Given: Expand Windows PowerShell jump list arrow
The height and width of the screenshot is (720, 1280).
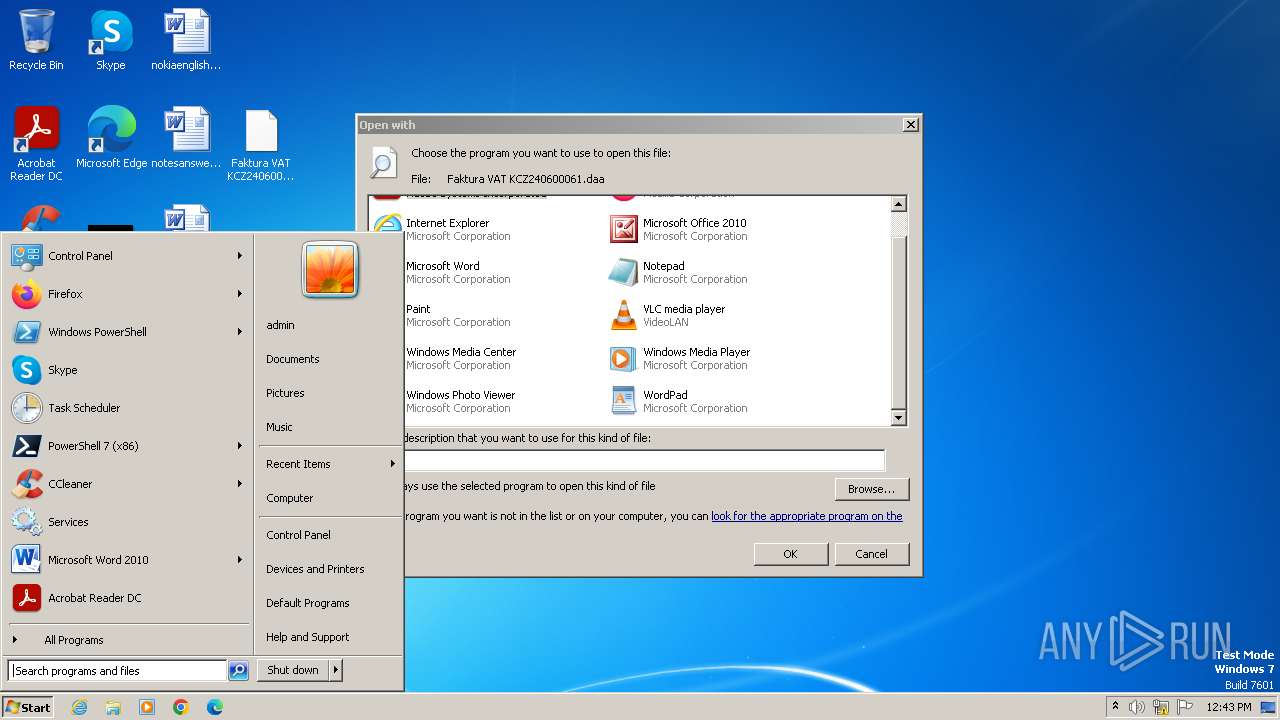Looking at the screenshot, I should point(240,332).
